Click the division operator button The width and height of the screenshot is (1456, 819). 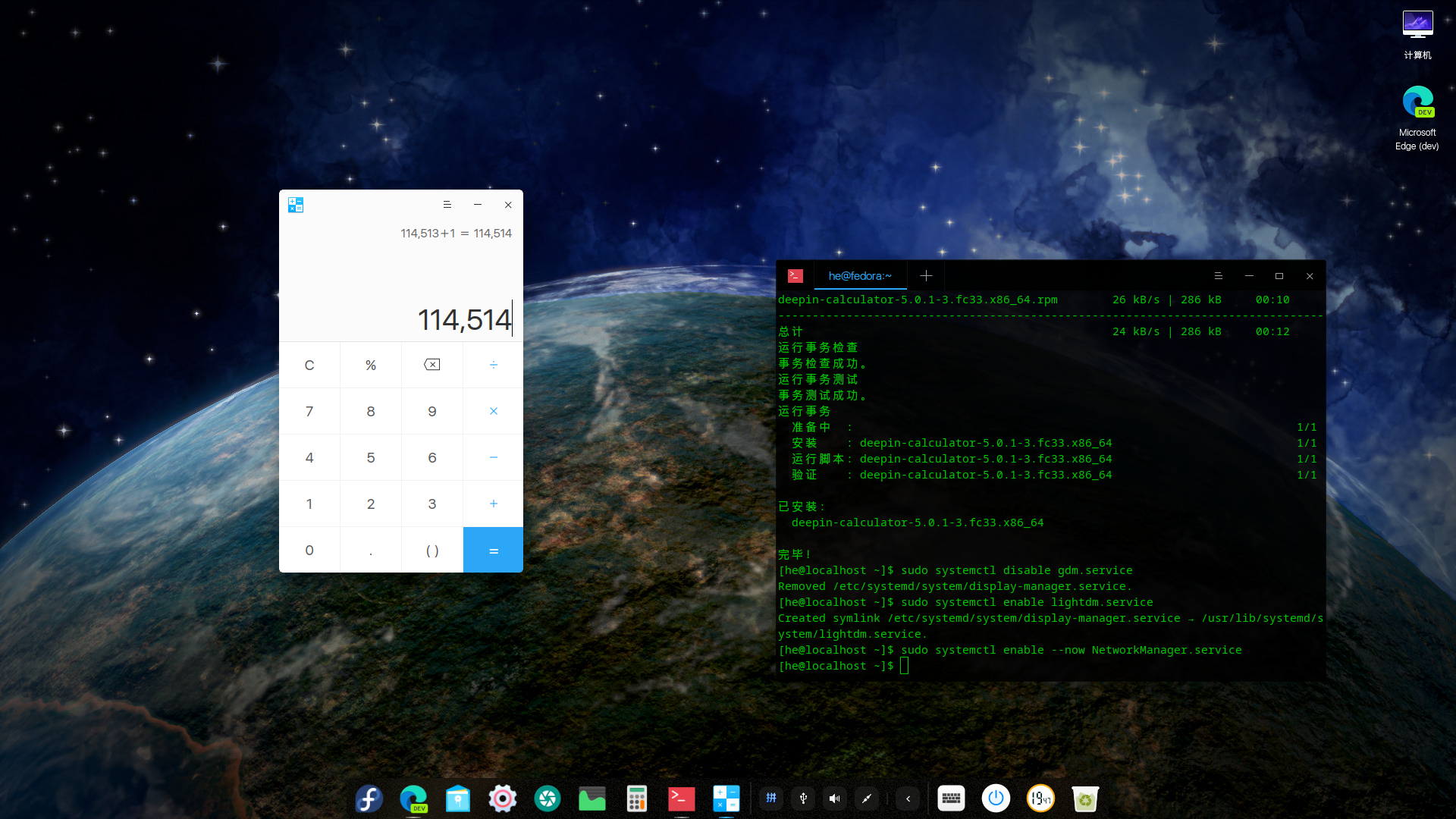(493, 365)
